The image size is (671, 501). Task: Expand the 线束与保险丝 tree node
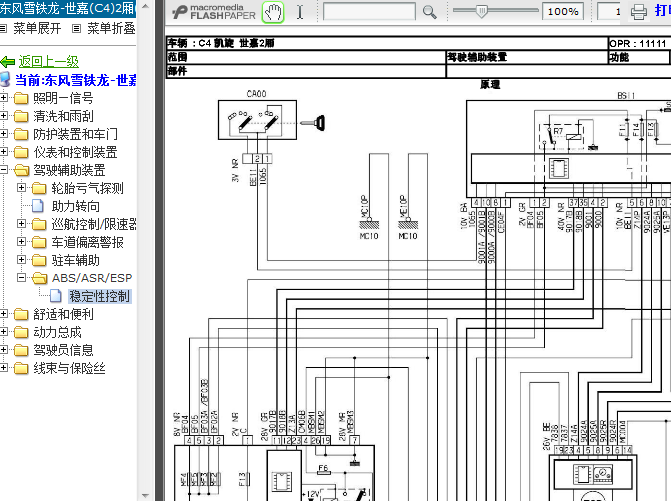click(3, 368)
